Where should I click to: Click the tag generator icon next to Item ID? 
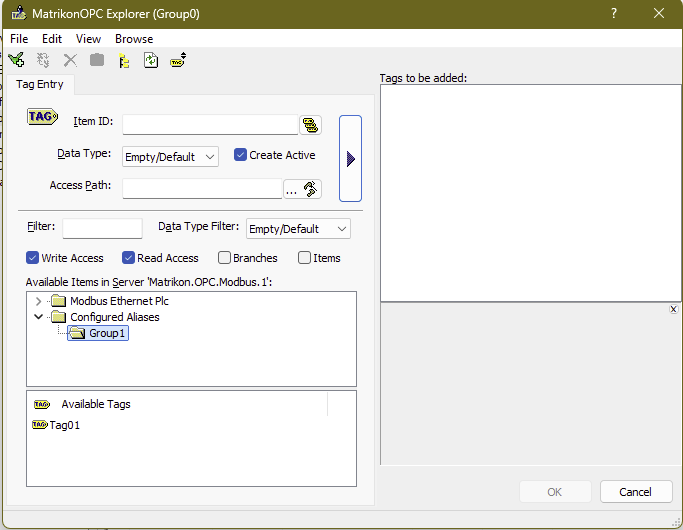pos(311,125)
